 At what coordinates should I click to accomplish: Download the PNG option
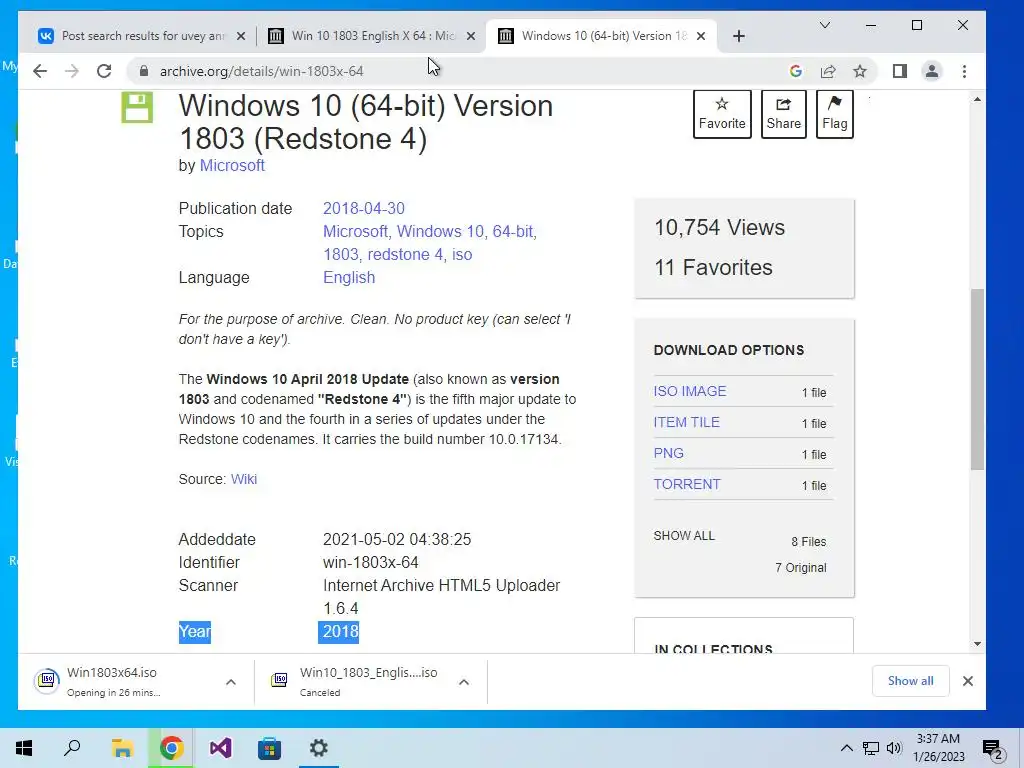click(669, 453)
